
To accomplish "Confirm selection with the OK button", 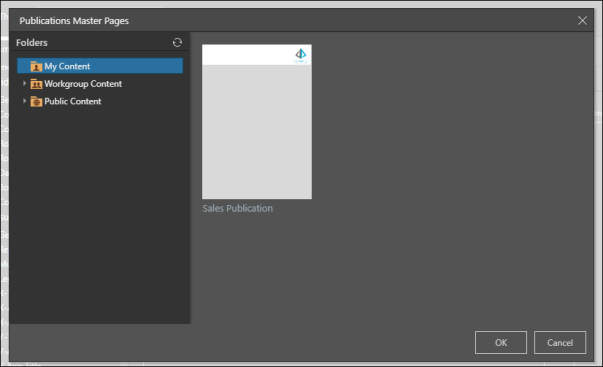I will pos(501,342).
